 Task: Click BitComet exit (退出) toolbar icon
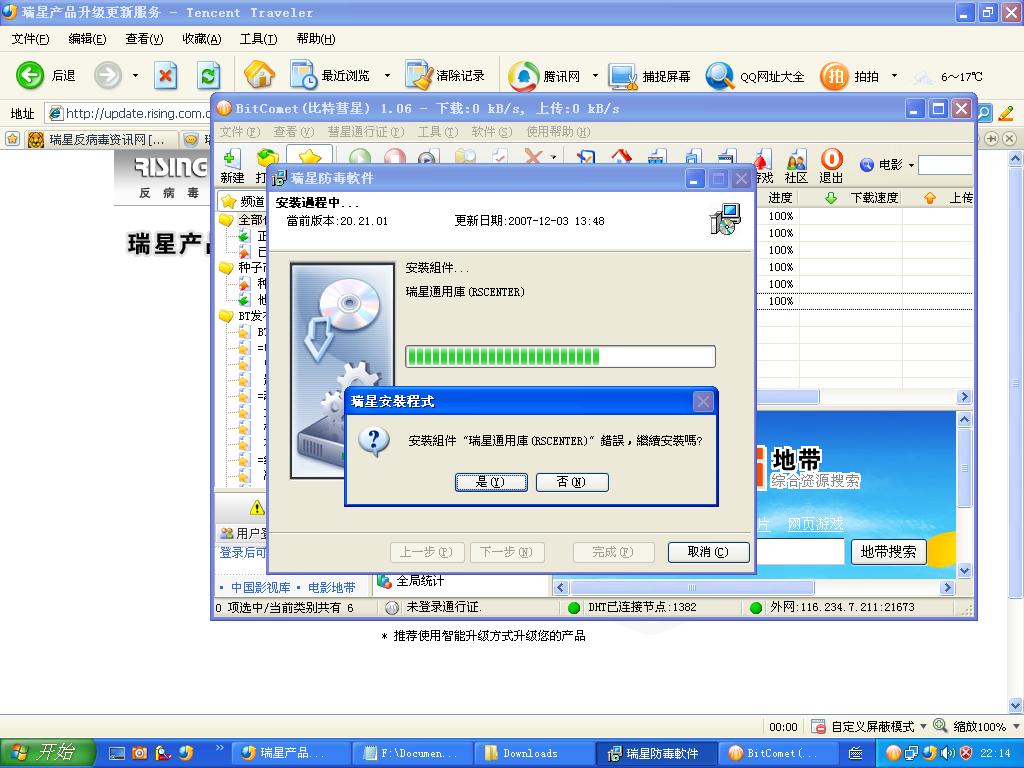click(x=831, y=167)
